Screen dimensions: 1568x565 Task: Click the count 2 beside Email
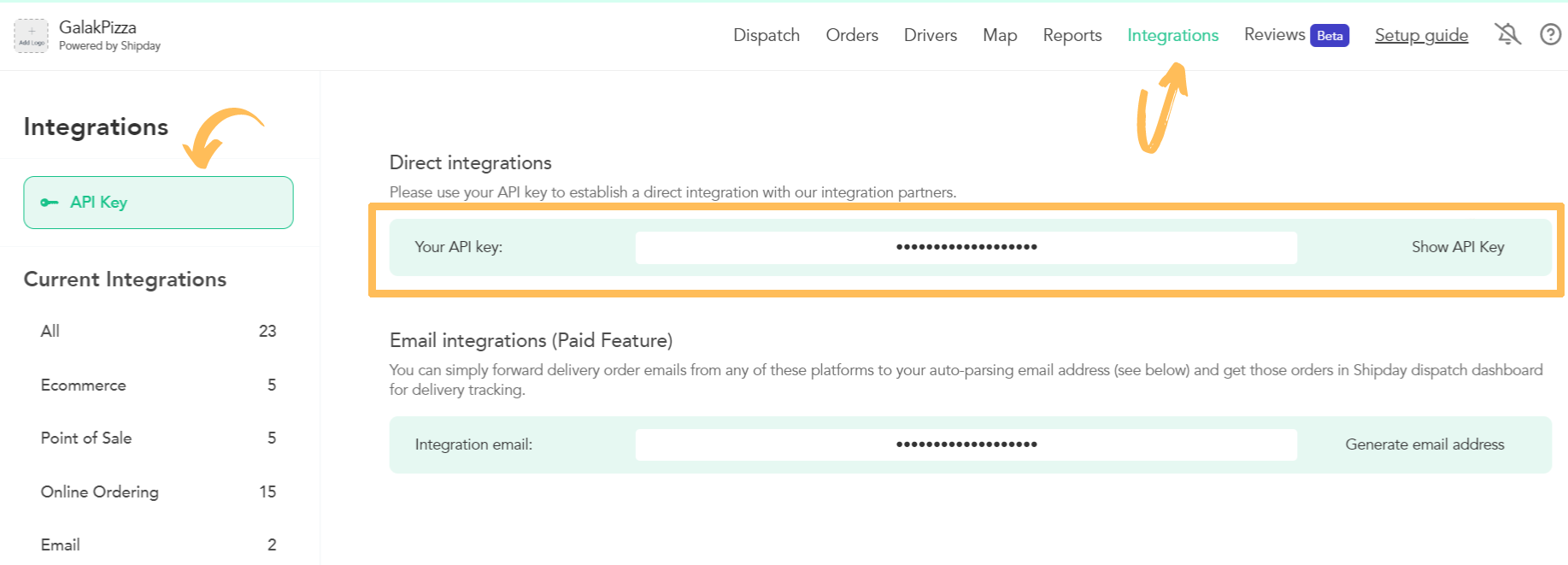click(272, 544)
